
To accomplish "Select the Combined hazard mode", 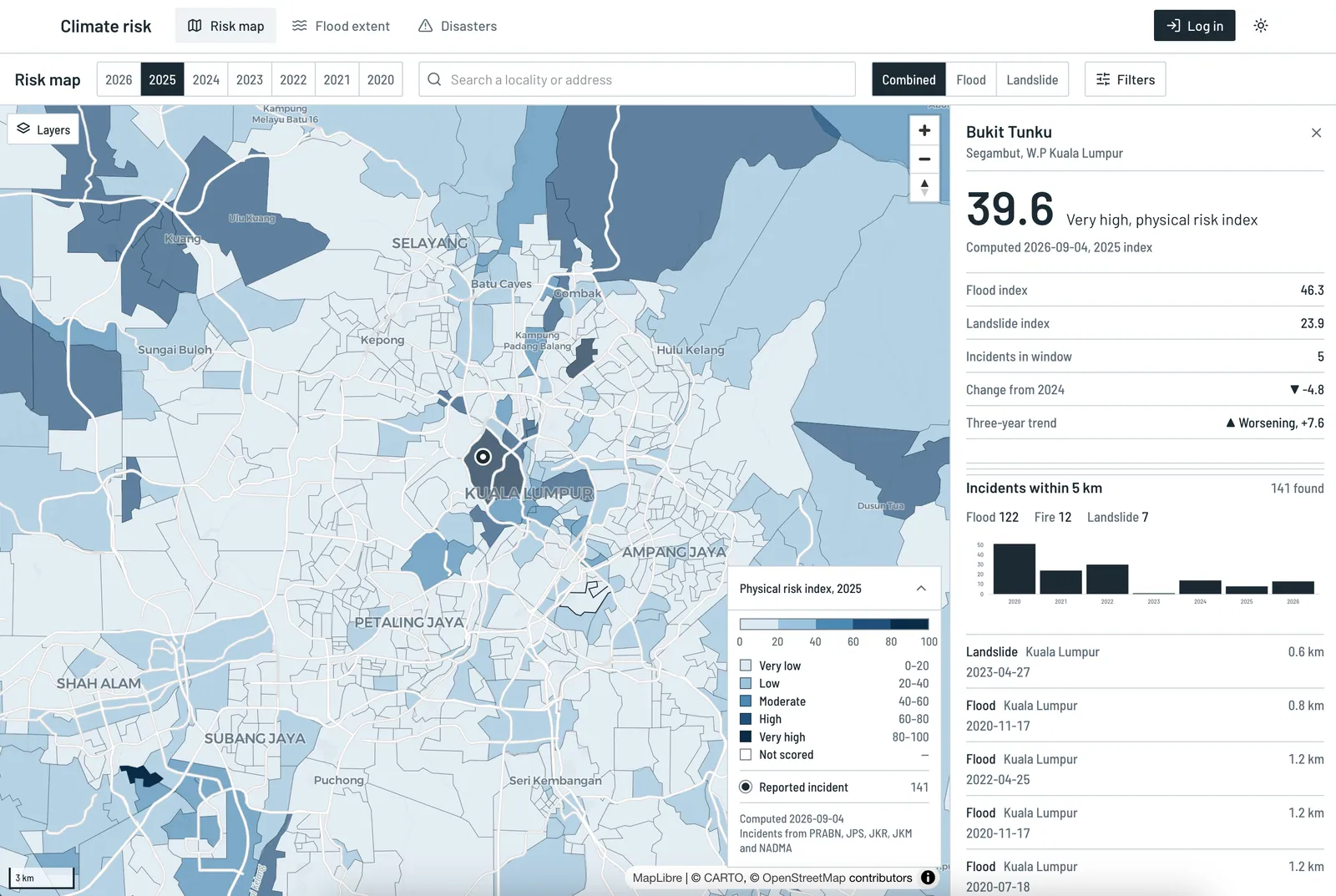I will coord(908,79).
